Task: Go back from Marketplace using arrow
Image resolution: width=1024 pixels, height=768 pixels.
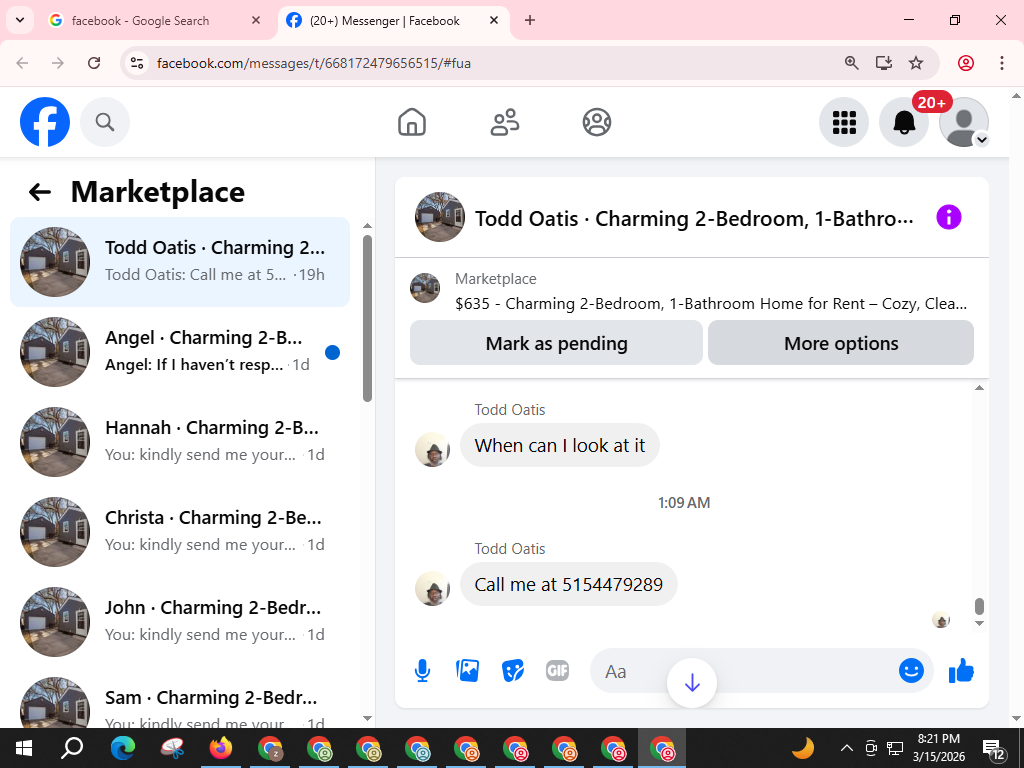Action: (40, 192)
